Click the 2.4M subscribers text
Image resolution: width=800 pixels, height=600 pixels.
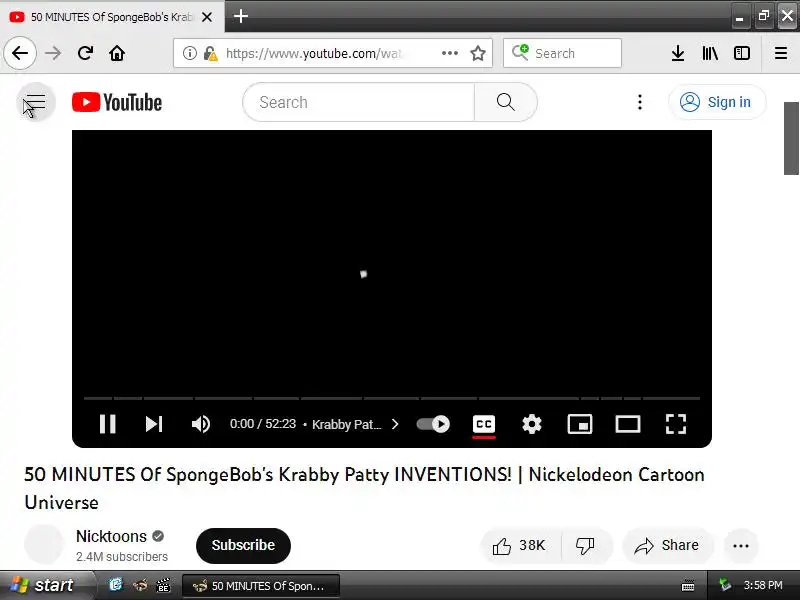coord(122,557)
